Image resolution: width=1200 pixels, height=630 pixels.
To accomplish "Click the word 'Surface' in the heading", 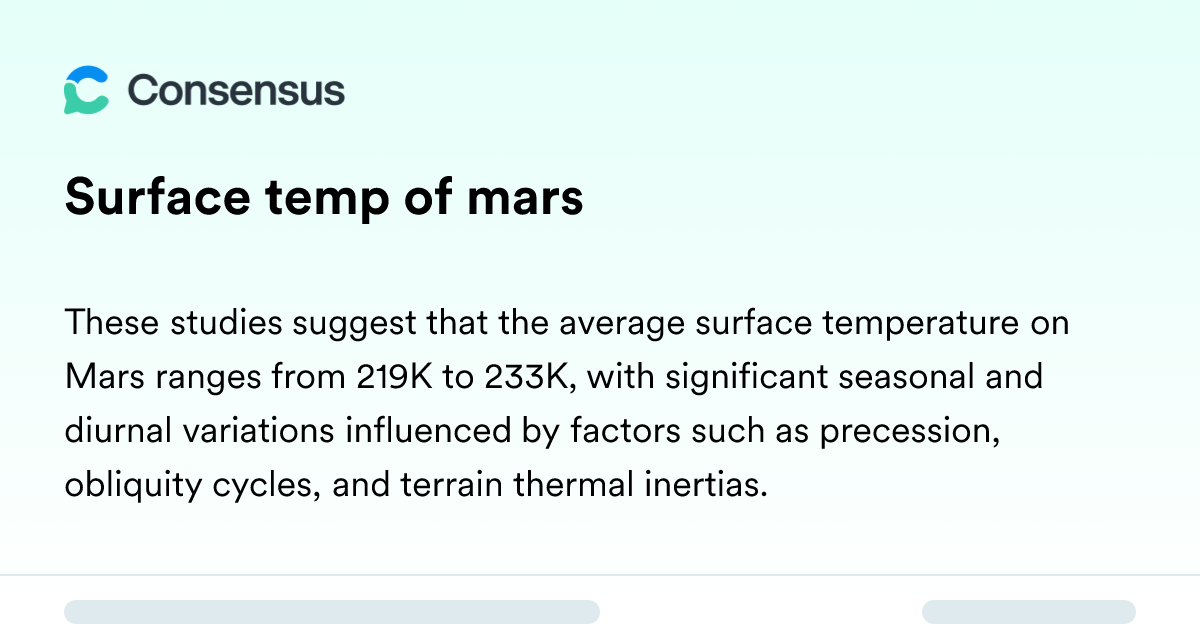I will 157,199.
